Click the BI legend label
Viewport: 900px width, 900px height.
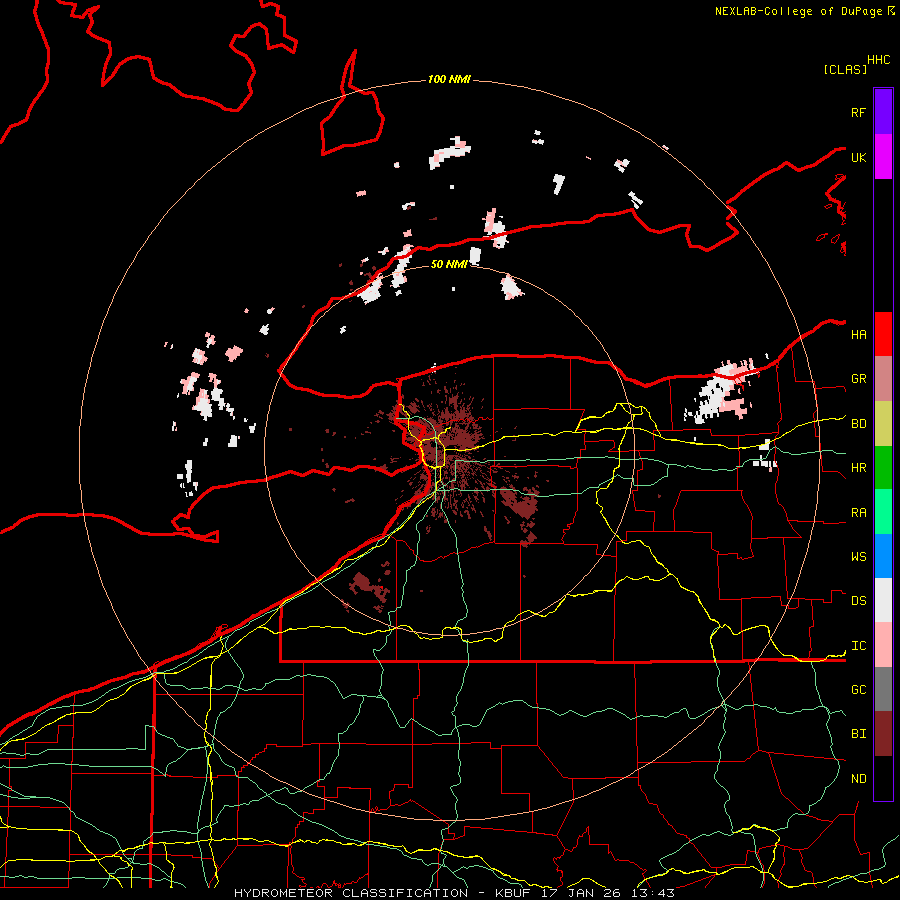[x=858, y=734]
